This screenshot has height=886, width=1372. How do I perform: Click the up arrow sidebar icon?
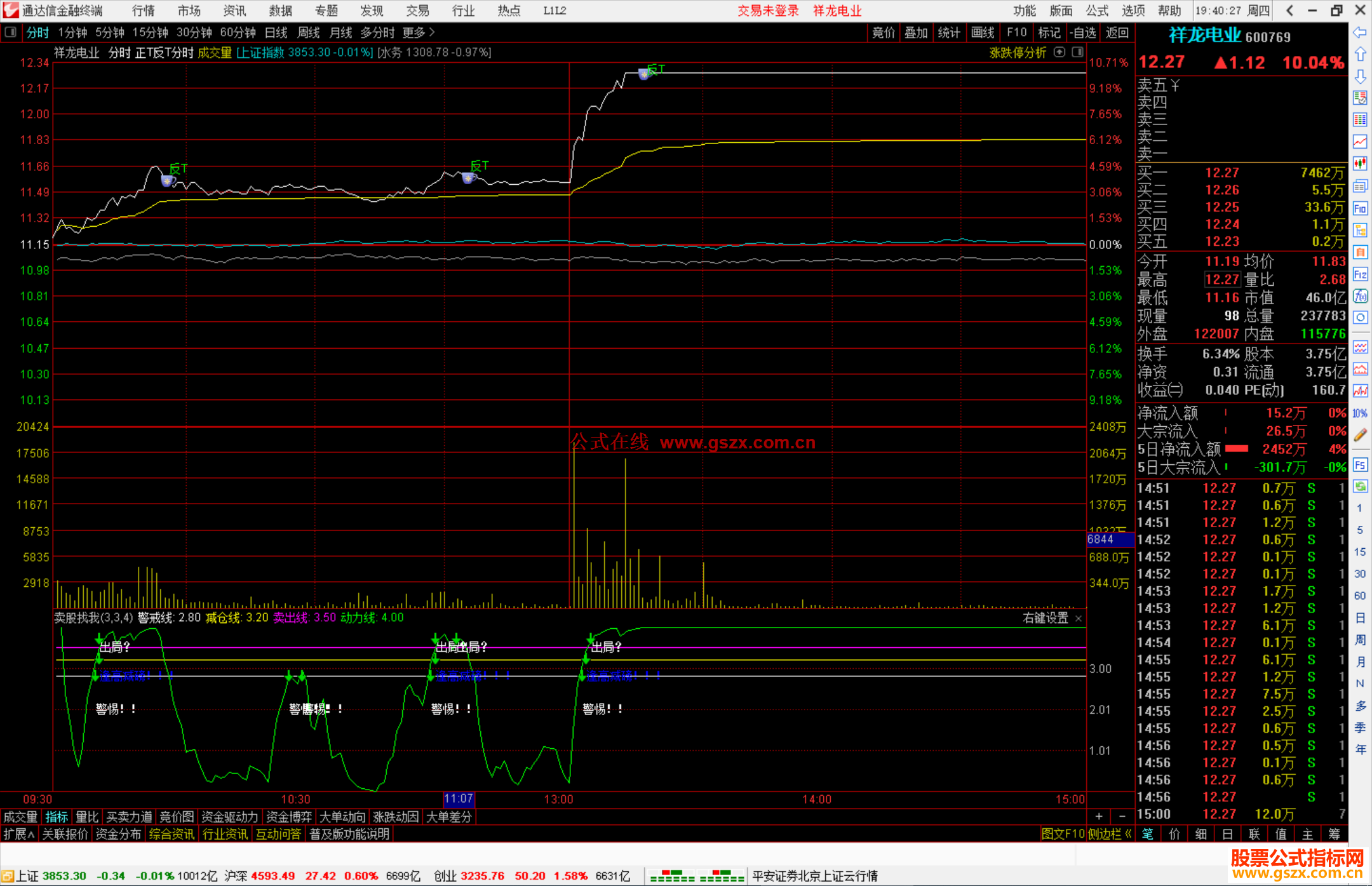coord(1360,55)
